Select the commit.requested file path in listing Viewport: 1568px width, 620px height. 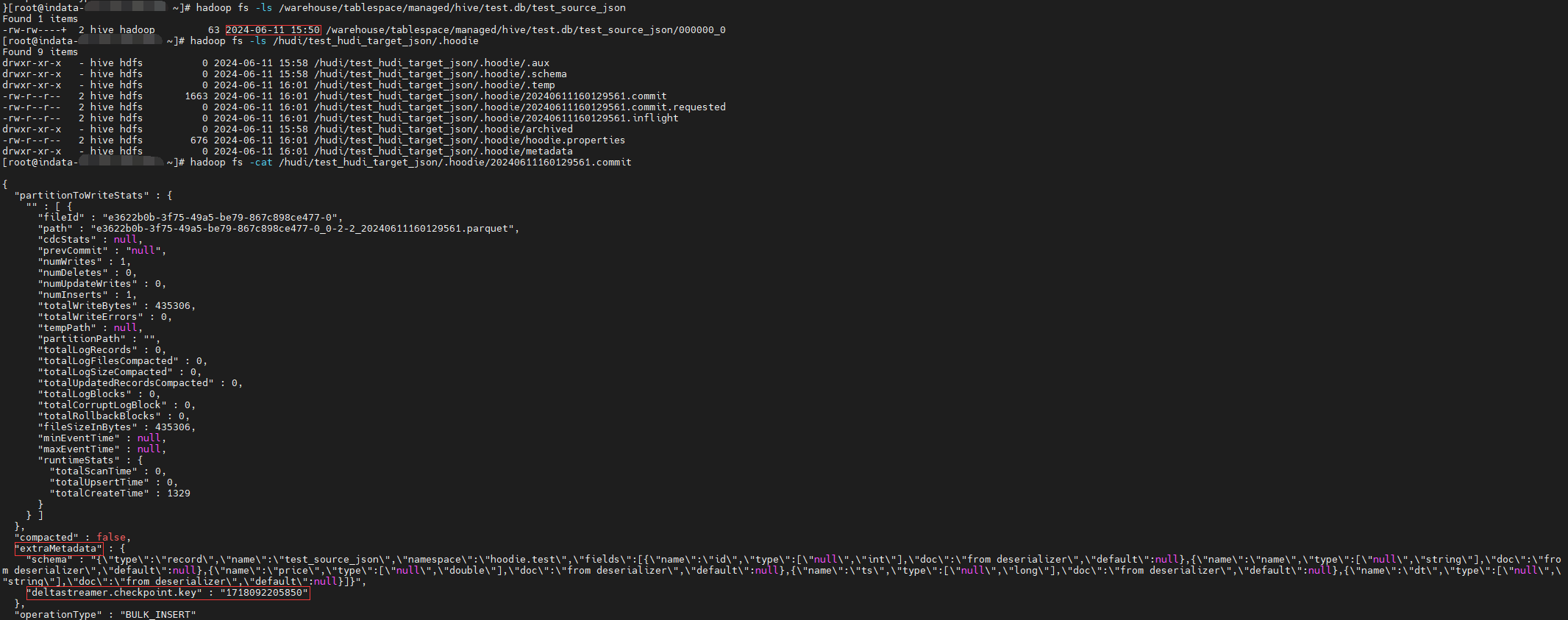point(519,107)
